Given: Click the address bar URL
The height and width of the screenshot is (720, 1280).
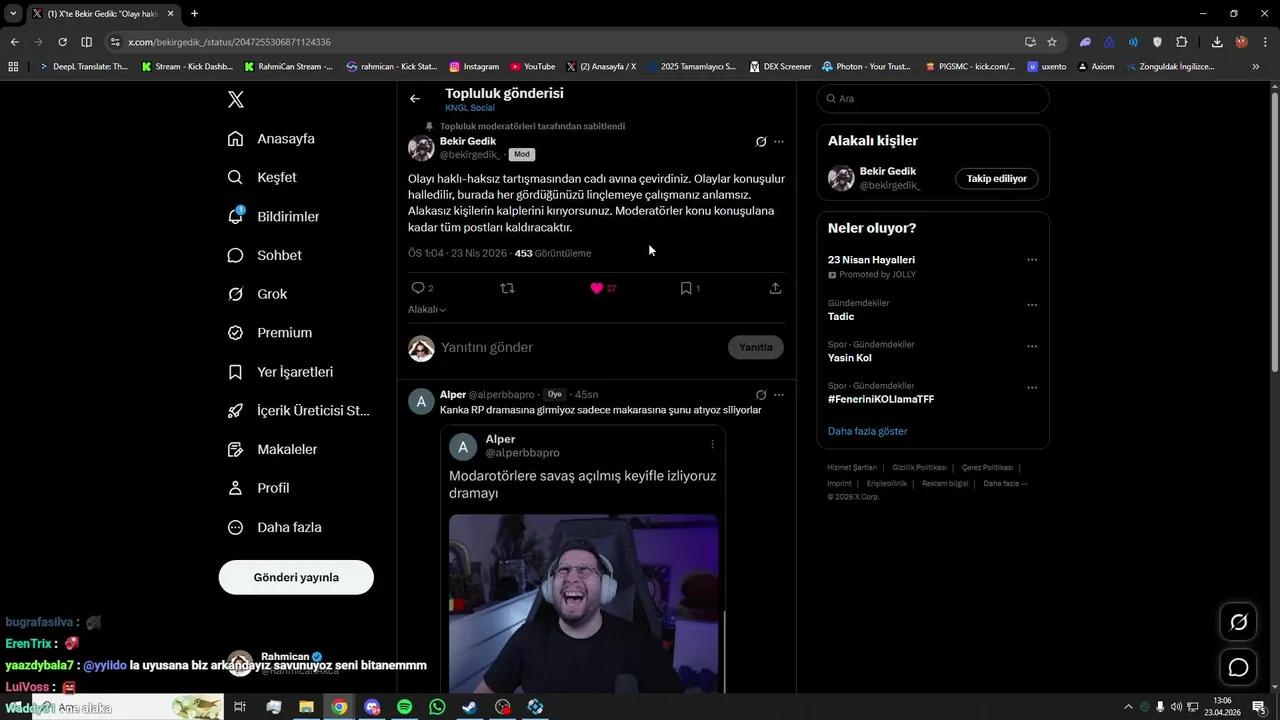Looking at the screenshot, I should tap(230, 42).
